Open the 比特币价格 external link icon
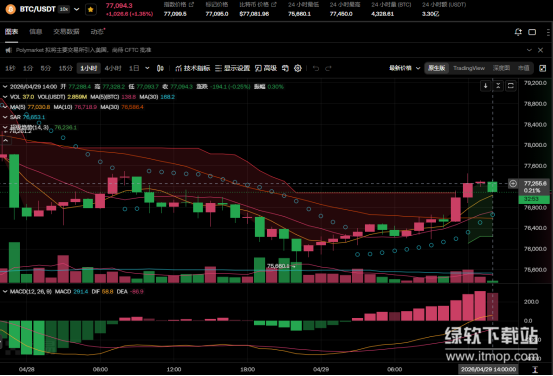 (274, 5)
